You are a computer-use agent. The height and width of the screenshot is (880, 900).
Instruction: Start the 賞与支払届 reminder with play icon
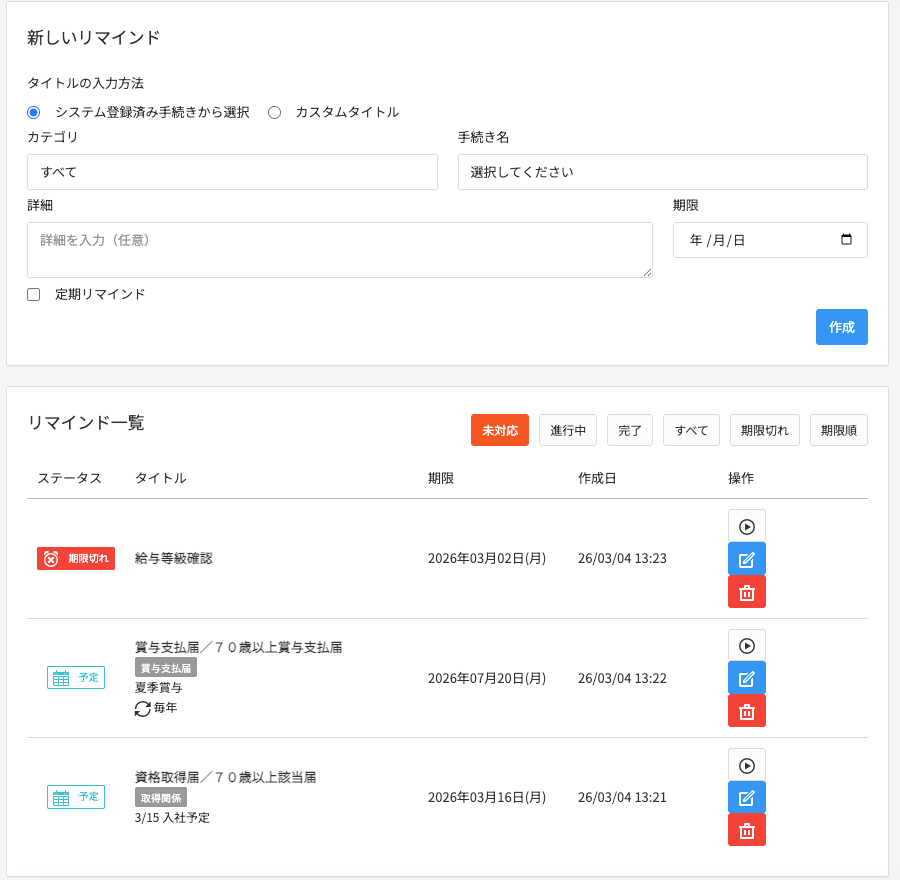pos(746,646)
